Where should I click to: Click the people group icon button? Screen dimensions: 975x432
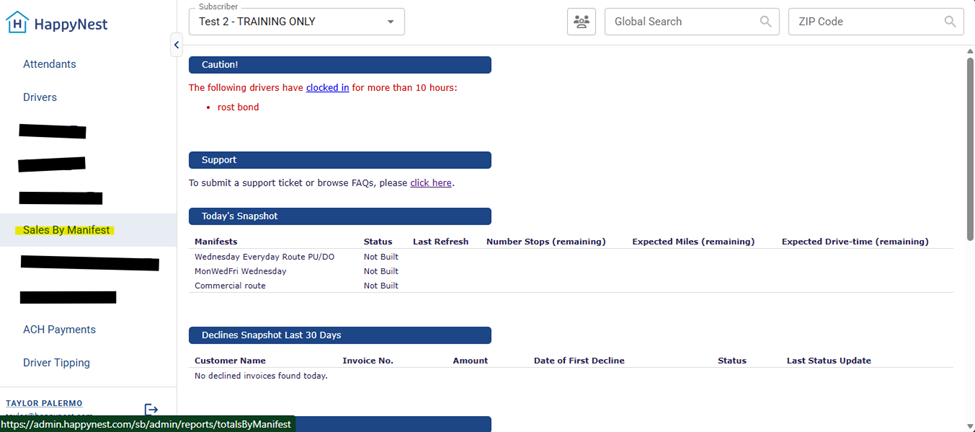point(580,21)
